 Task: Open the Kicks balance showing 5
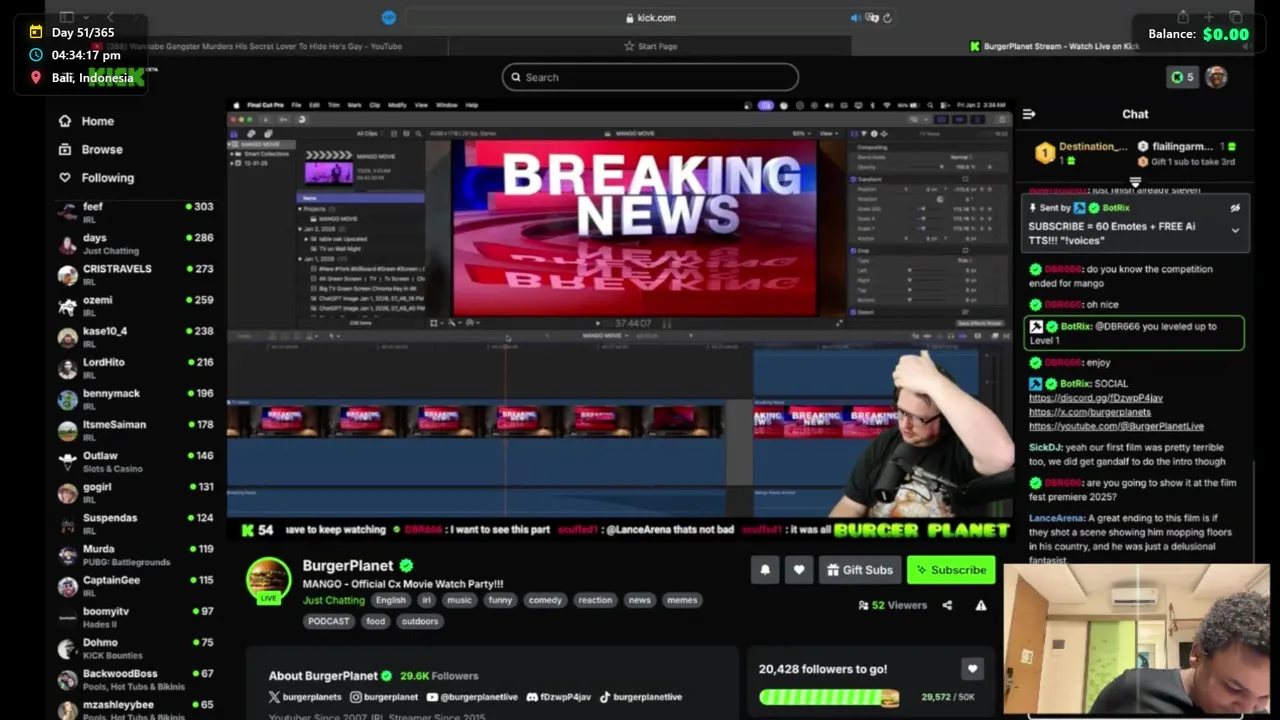pyautogui.click(x=1181, y=77)
